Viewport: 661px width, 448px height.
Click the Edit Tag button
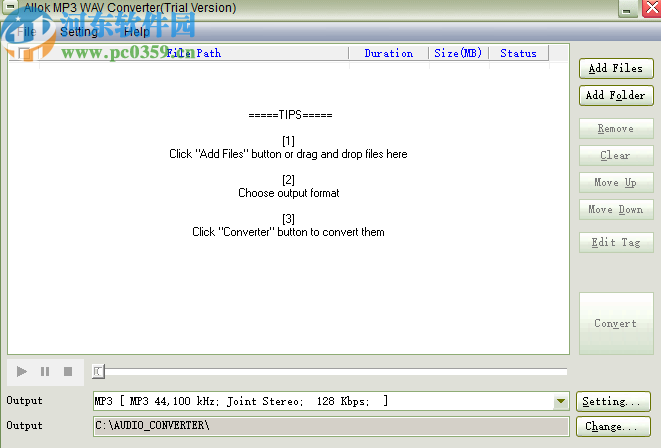(616, 242)
